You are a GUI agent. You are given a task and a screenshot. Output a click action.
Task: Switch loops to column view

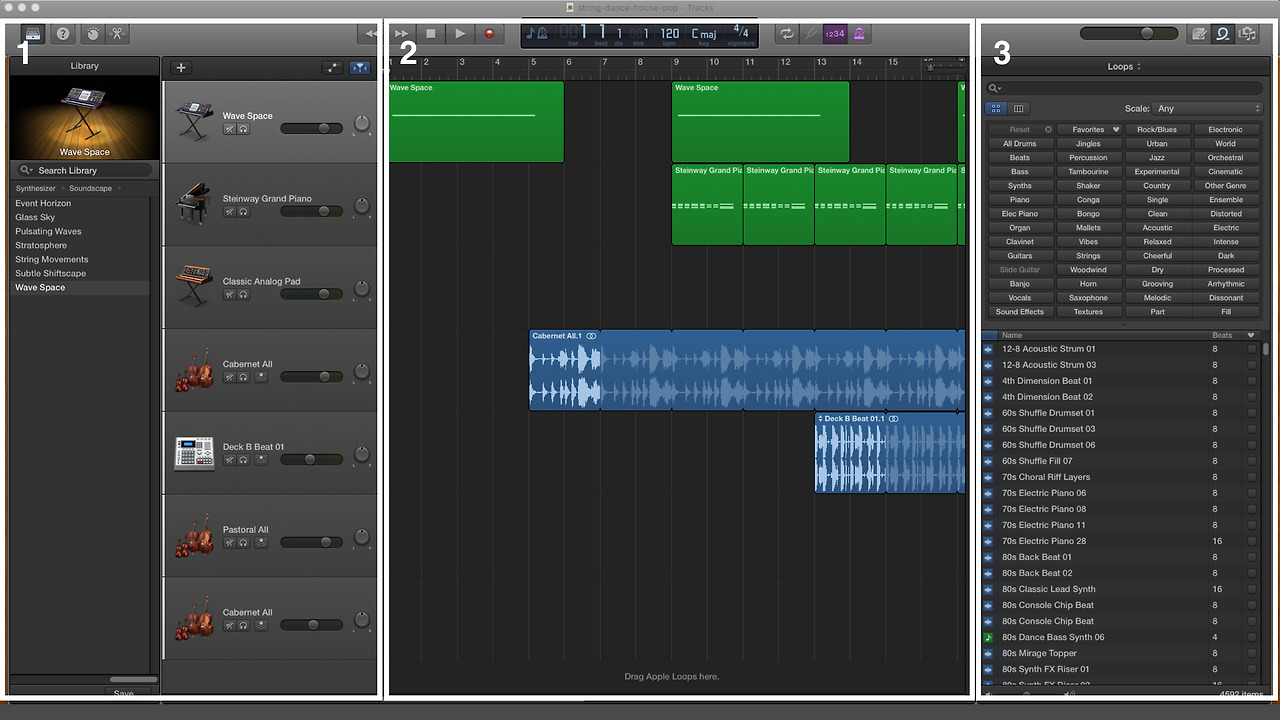click(1019, 108)
